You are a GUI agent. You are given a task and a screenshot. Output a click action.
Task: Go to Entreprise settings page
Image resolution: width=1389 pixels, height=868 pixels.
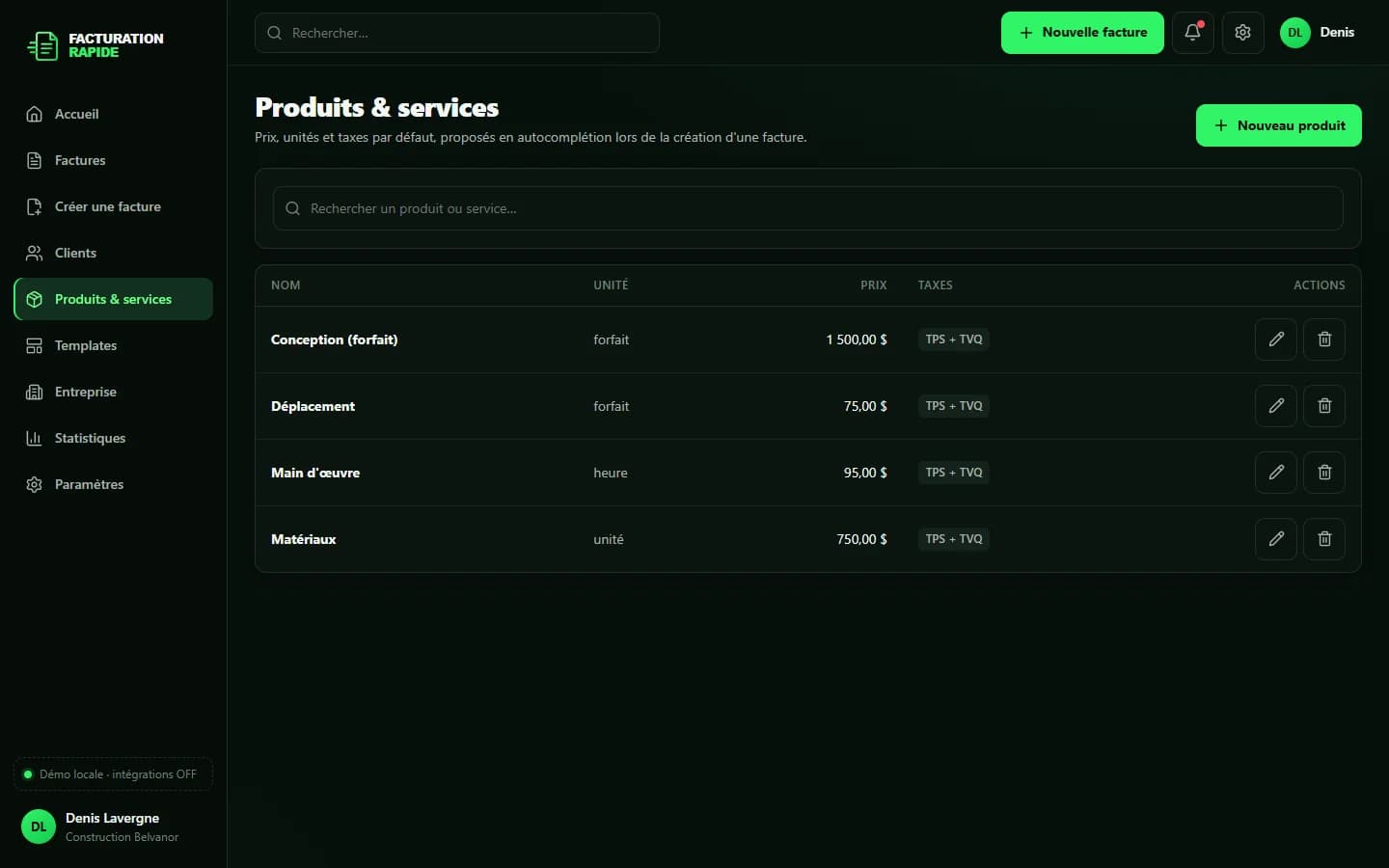tap(113, 392)
